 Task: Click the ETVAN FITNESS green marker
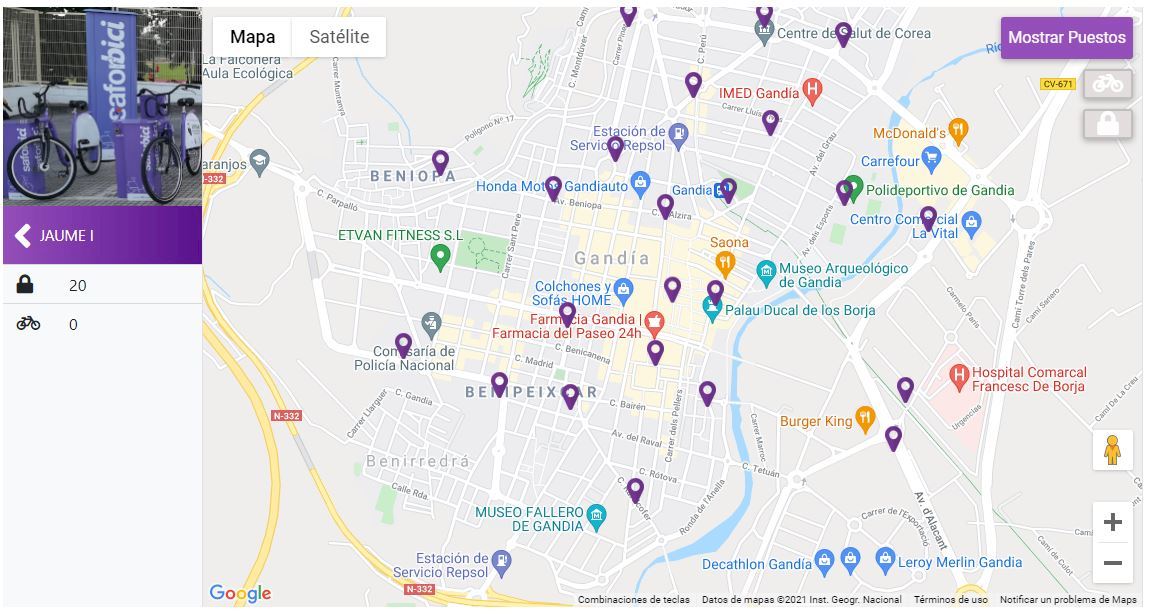pos(440,257)
